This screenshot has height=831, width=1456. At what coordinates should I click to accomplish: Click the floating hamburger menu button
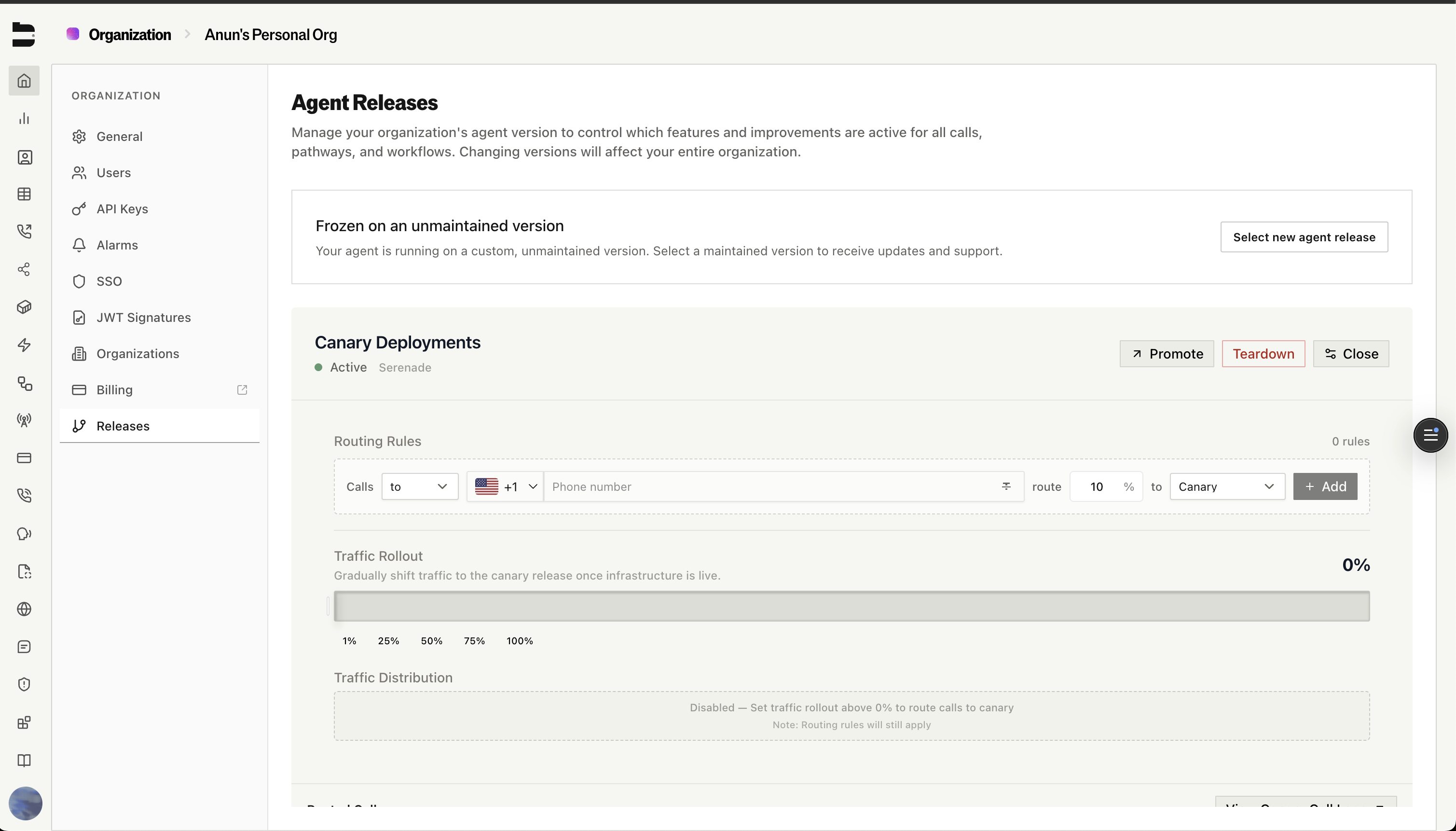click(x=1430, y=435)
